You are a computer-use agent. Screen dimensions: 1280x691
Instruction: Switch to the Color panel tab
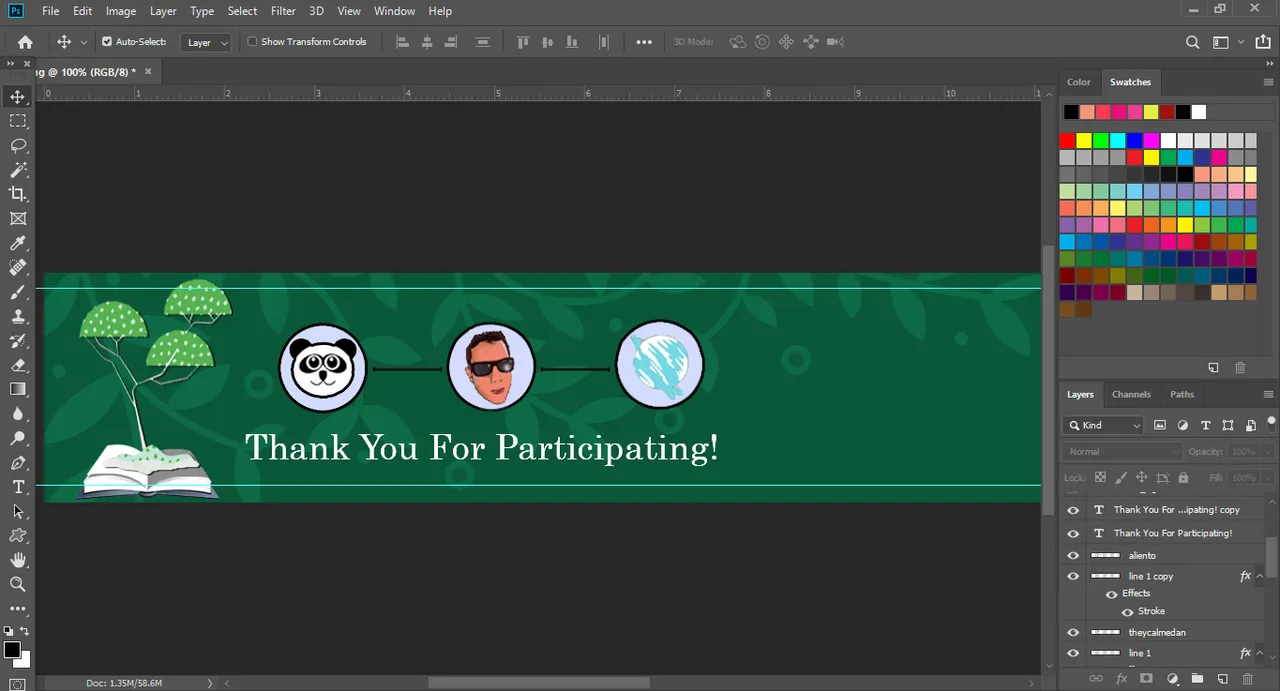pyautogui.click(x=1079, y=82)
